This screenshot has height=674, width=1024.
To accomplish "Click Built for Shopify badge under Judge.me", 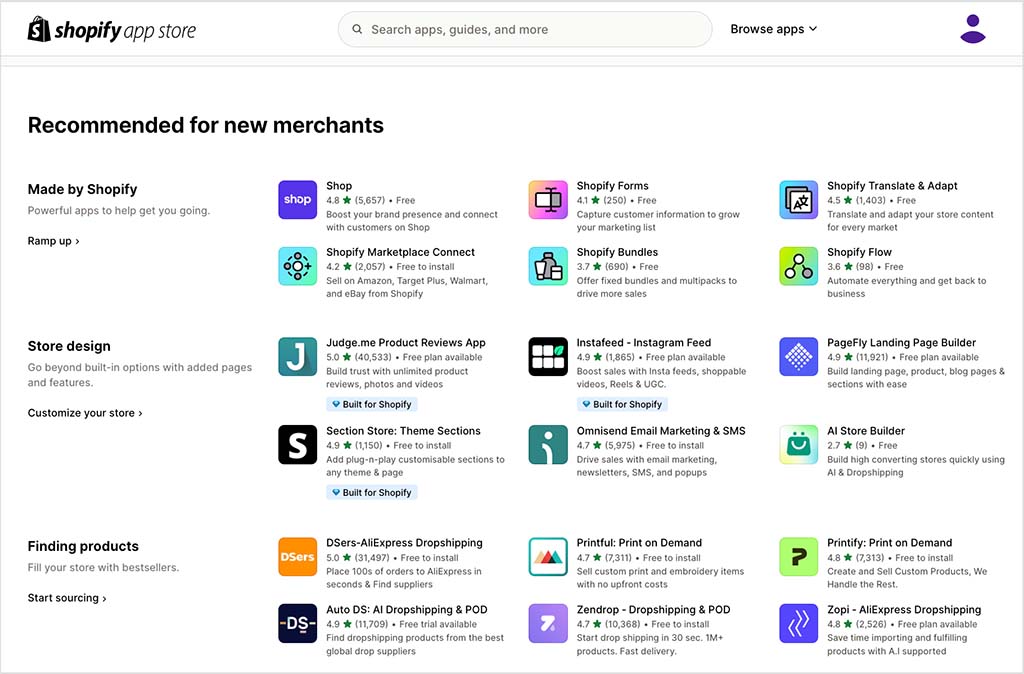I will [x=372, y=404].
